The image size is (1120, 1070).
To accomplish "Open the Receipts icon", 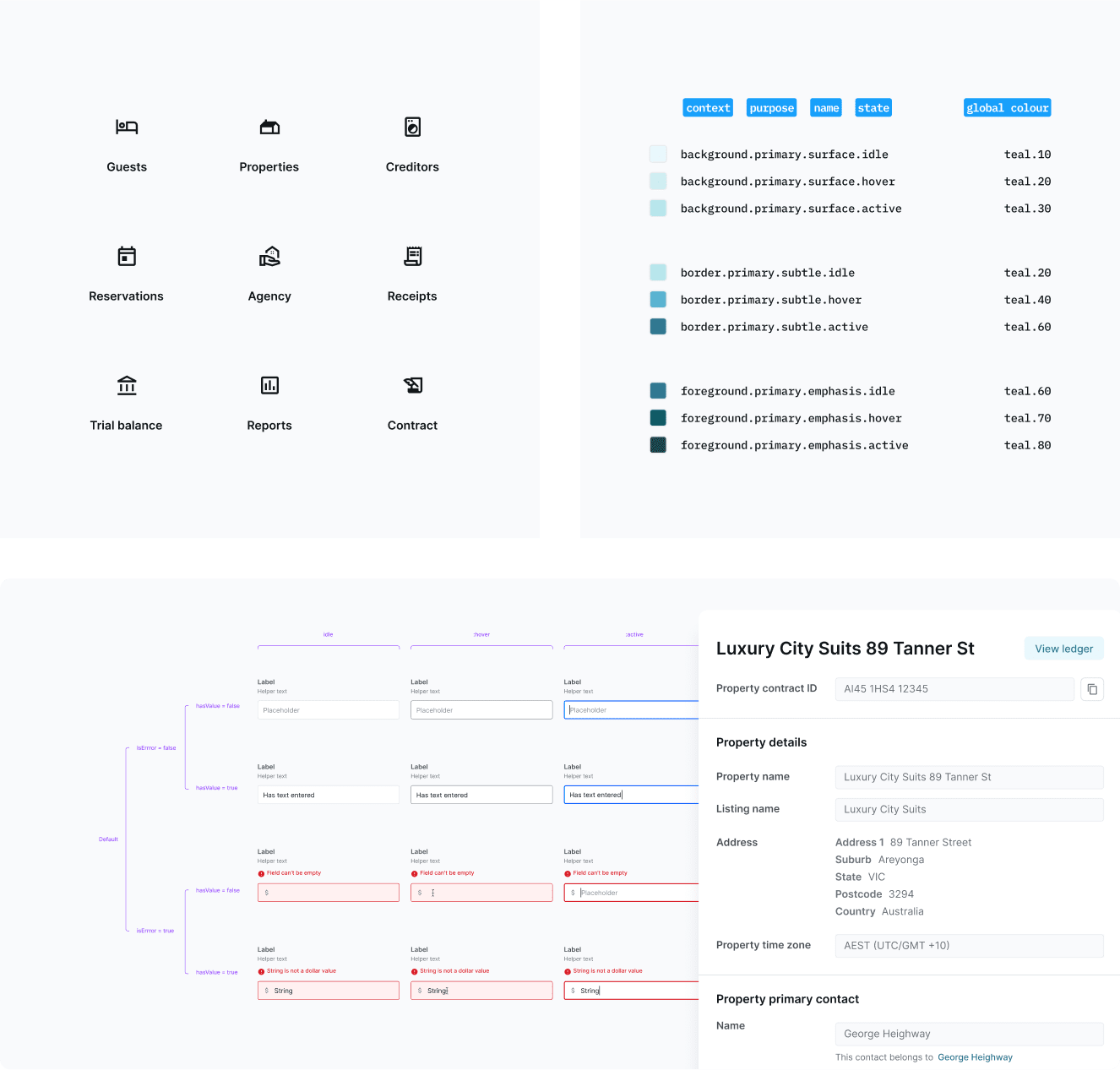I will (x=412, y=256).
